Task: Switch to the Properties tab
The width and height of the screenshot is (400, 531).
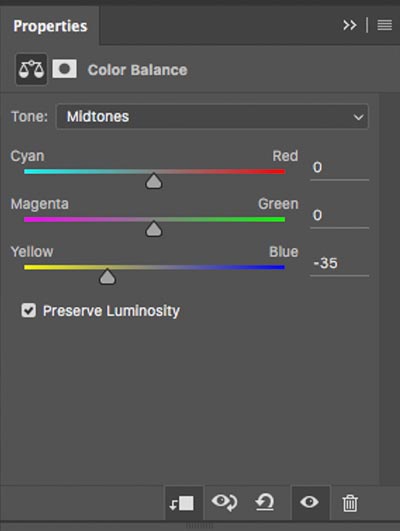Action: 50,26
